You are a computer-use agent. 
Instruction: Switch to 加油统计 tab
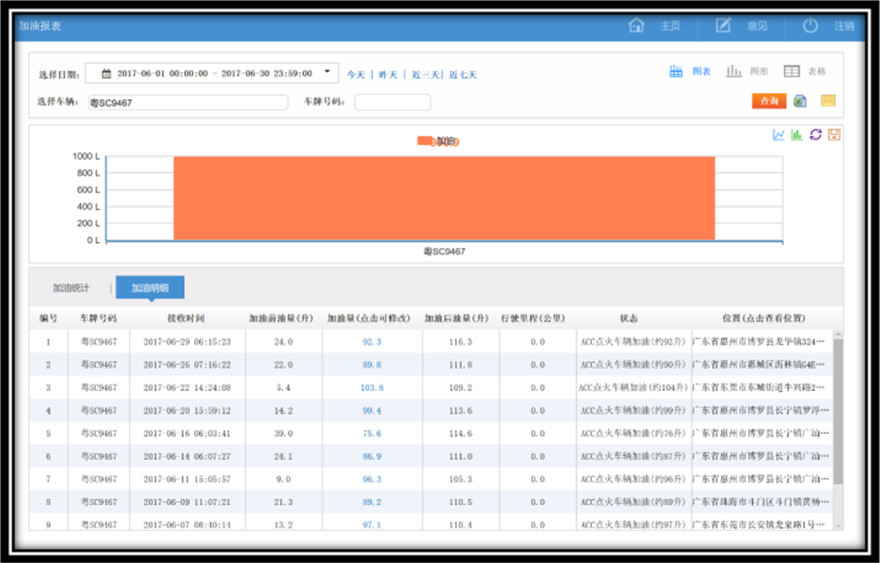tap(71, 288)
